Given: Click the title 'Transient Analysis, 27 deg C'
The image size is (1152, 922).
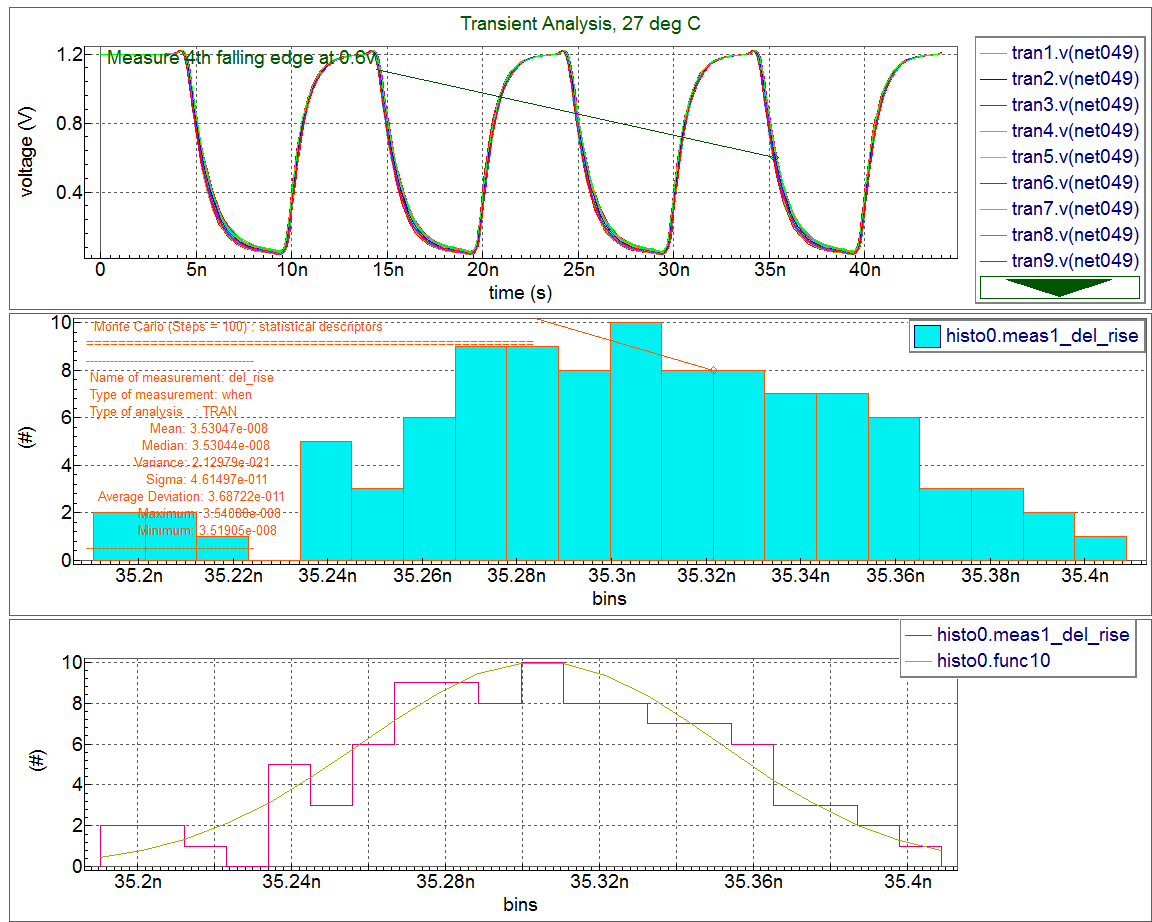Looking at the screenshot, I should pyautogui.click(x=580, y=24).
